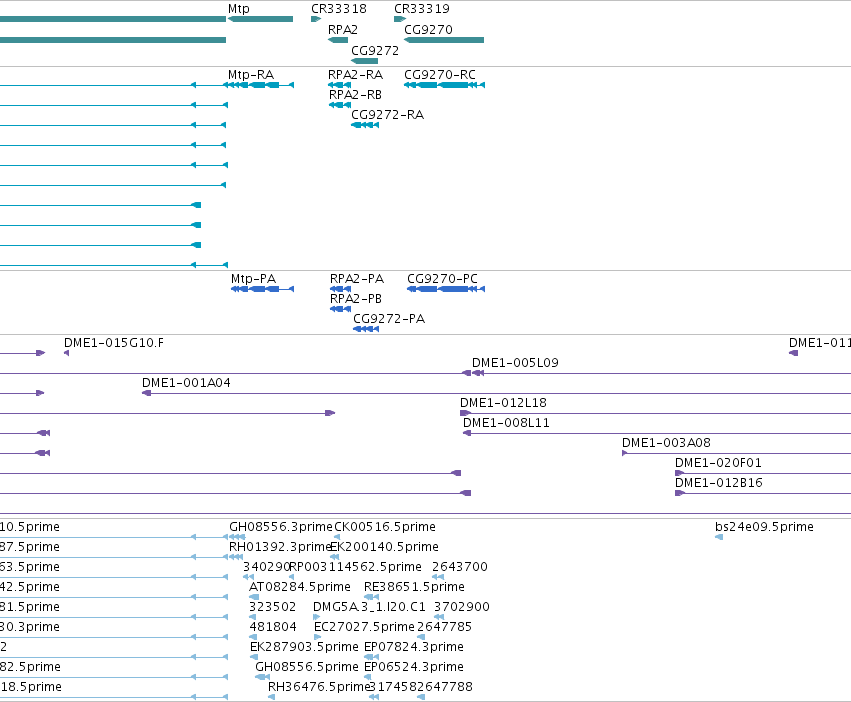Select the RPA2-PB protein feature
This screenshot has width=851, height=702.
point(340,309)
